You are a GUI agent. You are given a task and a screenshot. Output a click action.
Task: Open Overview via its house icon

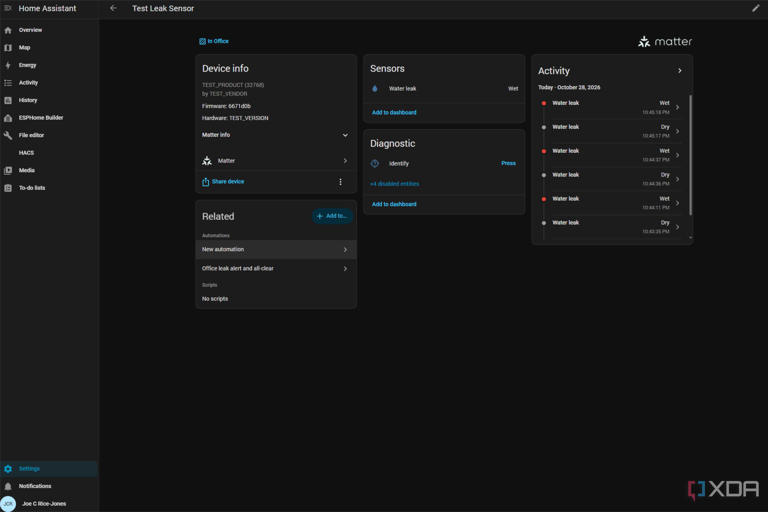[x=8, y=30]
